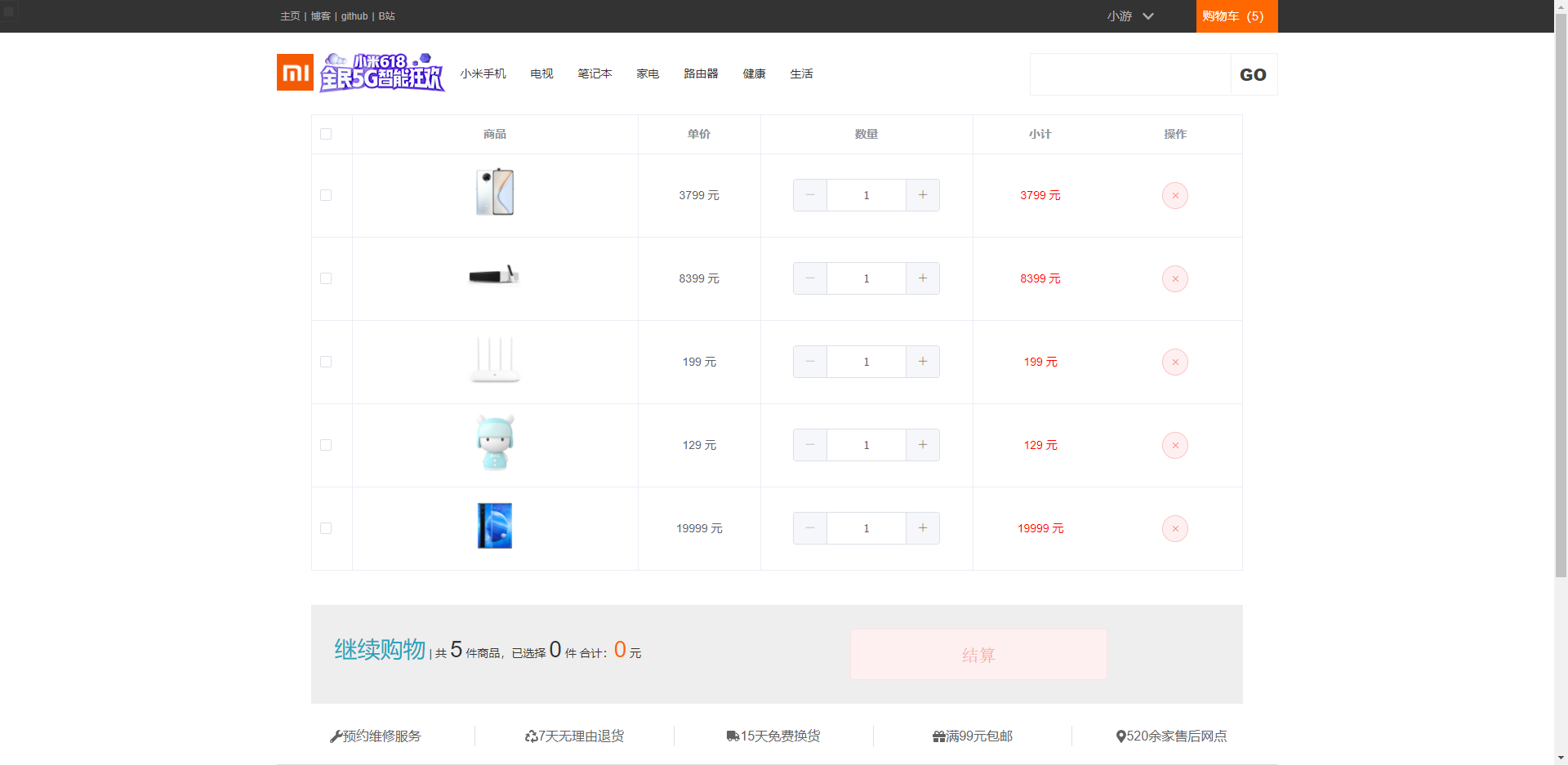This screenshot has width=1568, height=765.
Task: Decrease quantity of the 3799 元 item
Action: click(x=810, y=195)
